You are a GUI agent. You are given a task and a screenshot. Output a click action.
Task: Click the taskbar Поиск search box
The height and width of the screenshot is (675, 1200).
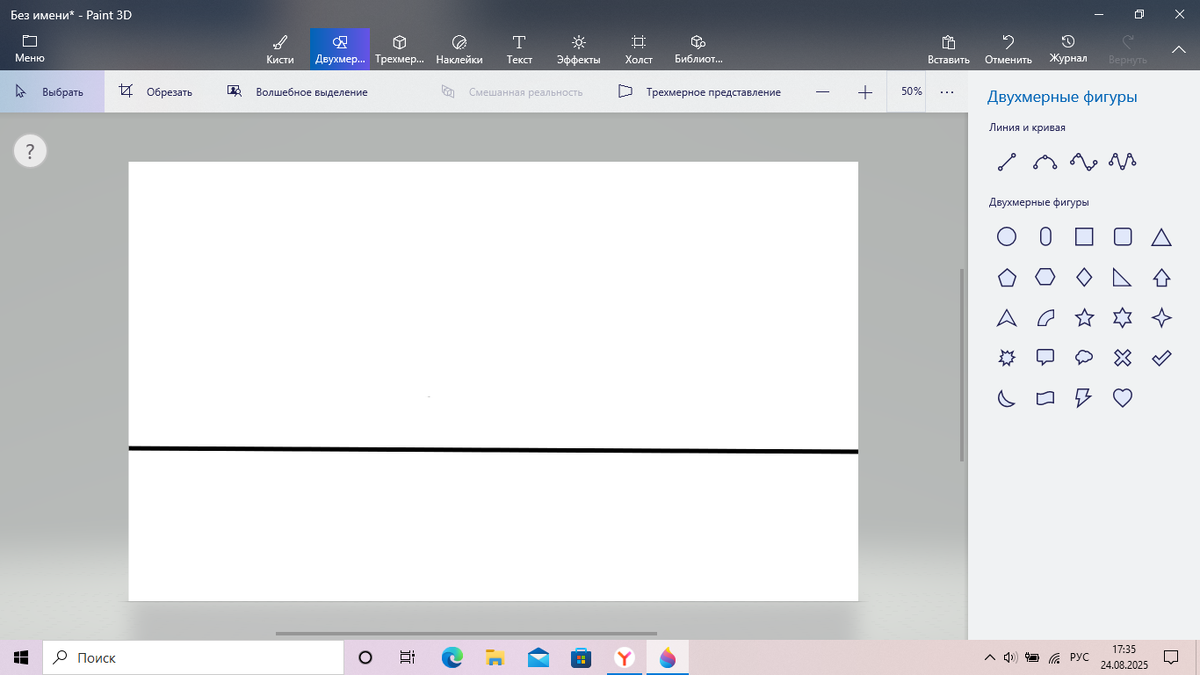(x=192, y=657)
